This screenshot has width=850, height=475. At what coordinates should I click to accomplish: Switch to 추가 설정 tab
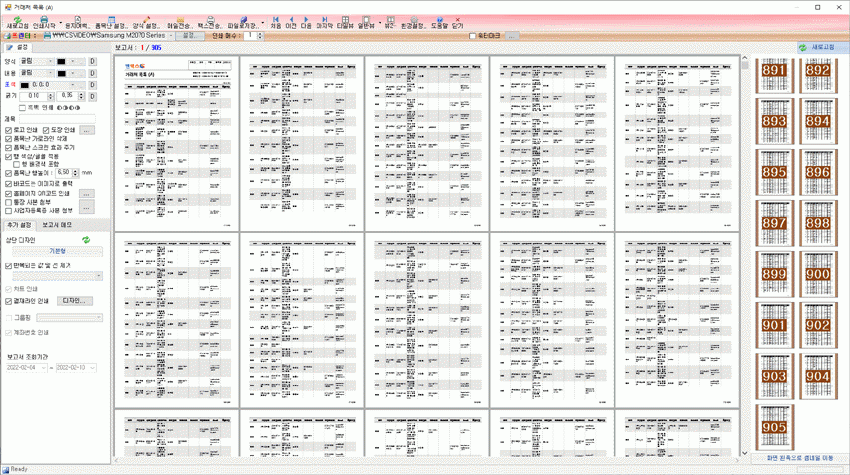pos(19,225)
